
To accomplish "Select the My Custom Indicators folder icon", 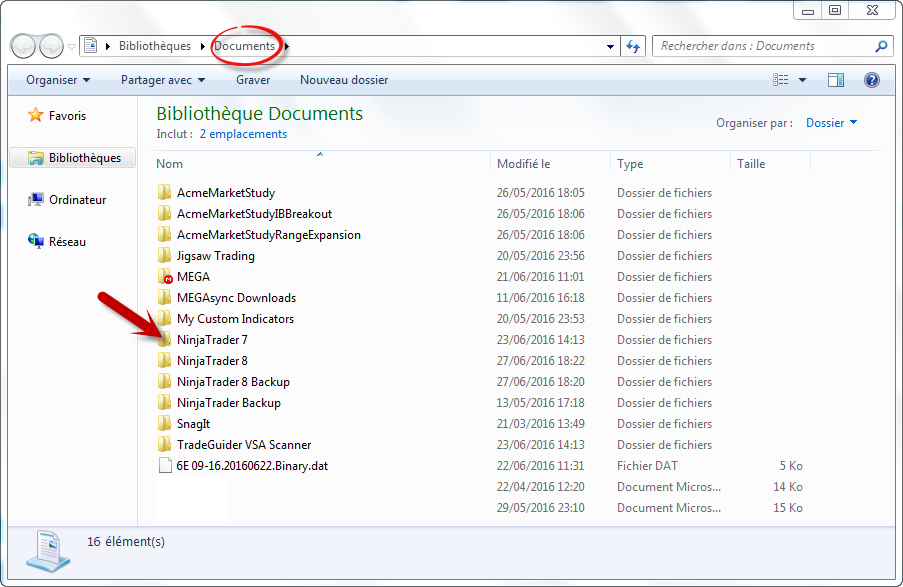I will [165, 319].
